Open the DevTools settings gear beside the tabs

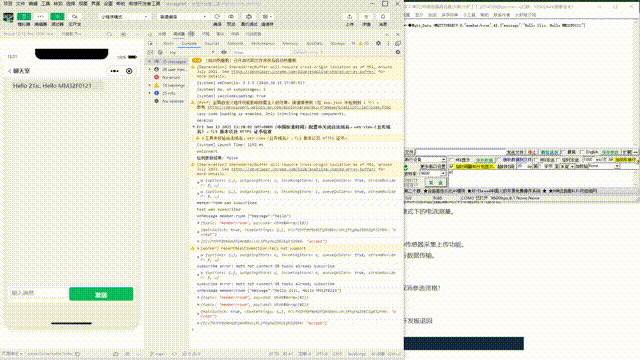point(378,43)
